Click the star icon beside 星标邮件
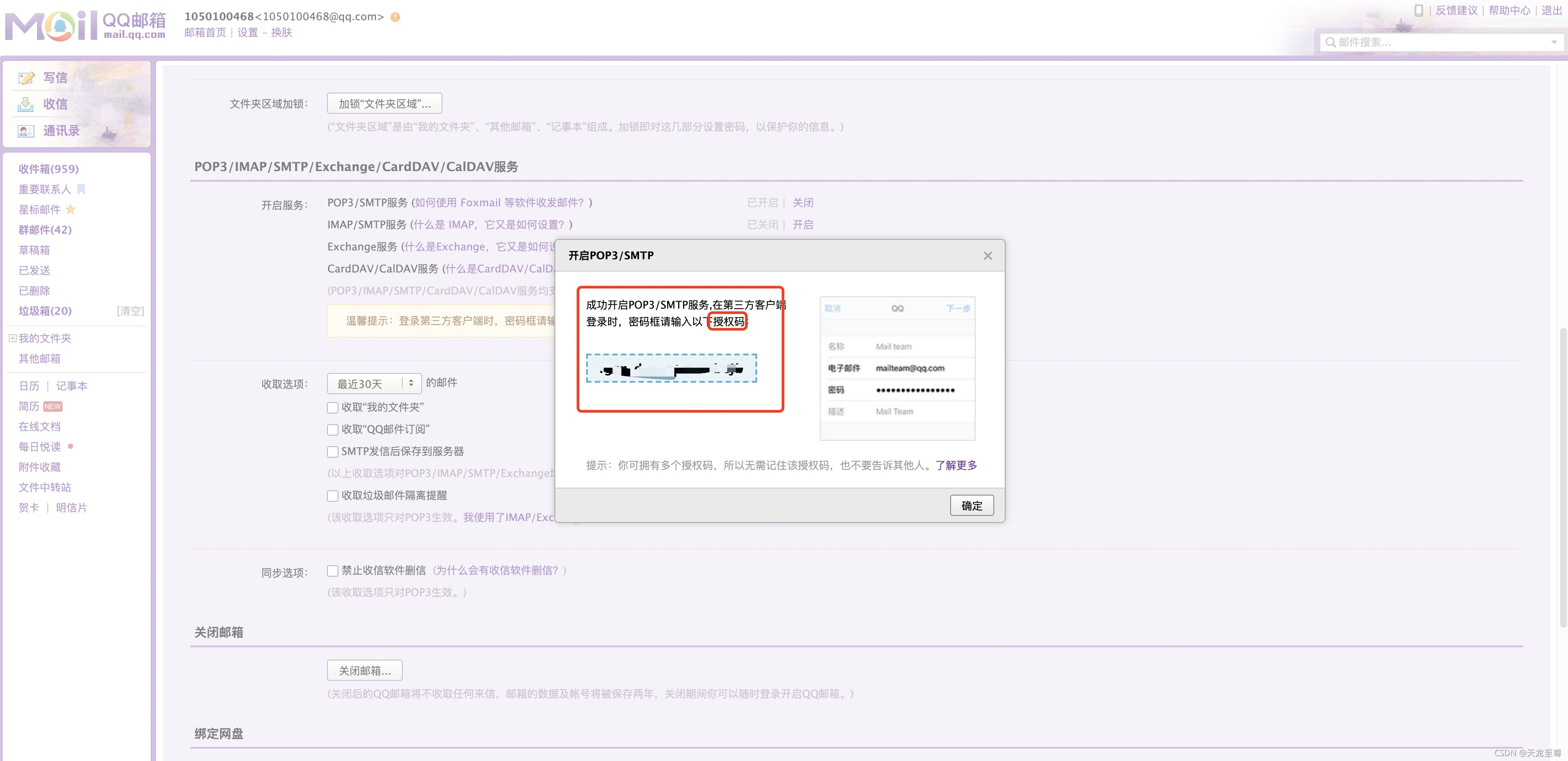Image resolution: width=1568 pixels, height=761 pixels. click(x=71, y=209)
